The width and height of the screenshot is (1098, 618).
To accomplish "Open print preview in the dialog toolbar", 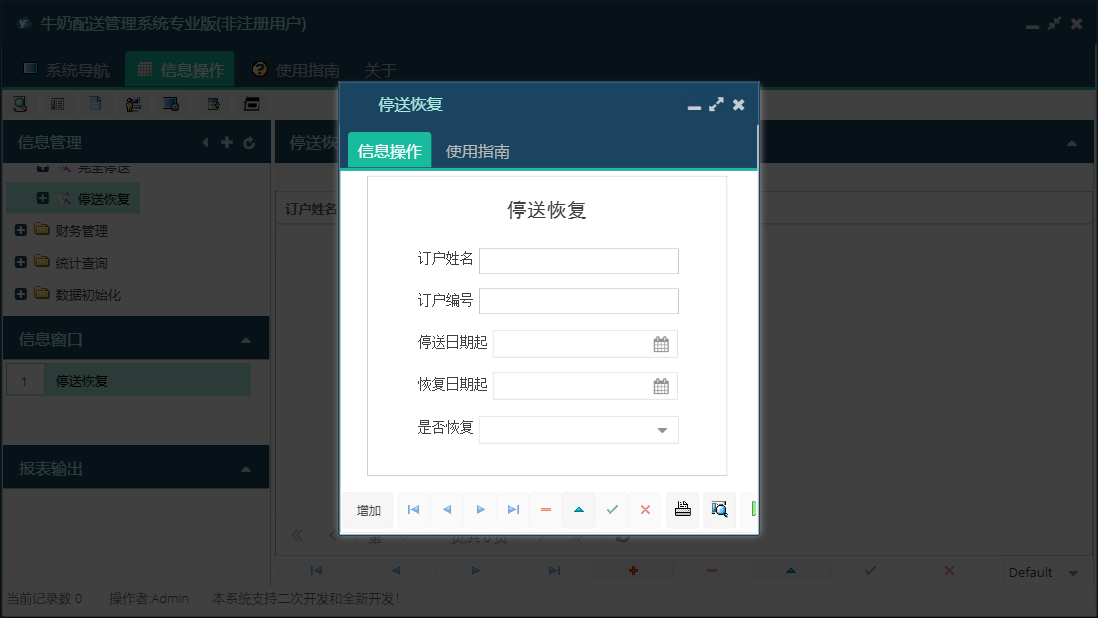I will click(719, 509).
